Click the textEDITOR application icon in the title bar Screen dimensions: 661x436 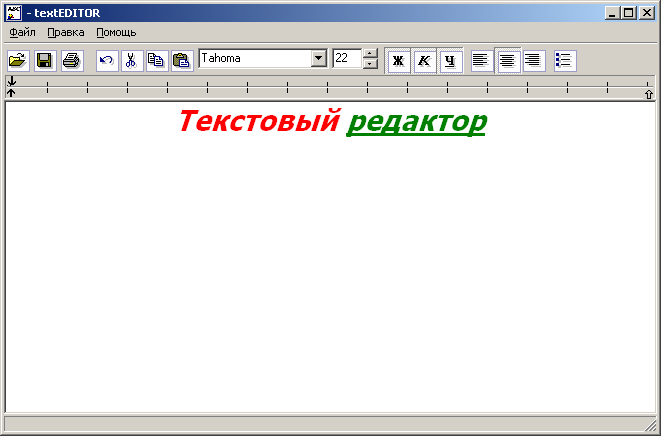13,13
